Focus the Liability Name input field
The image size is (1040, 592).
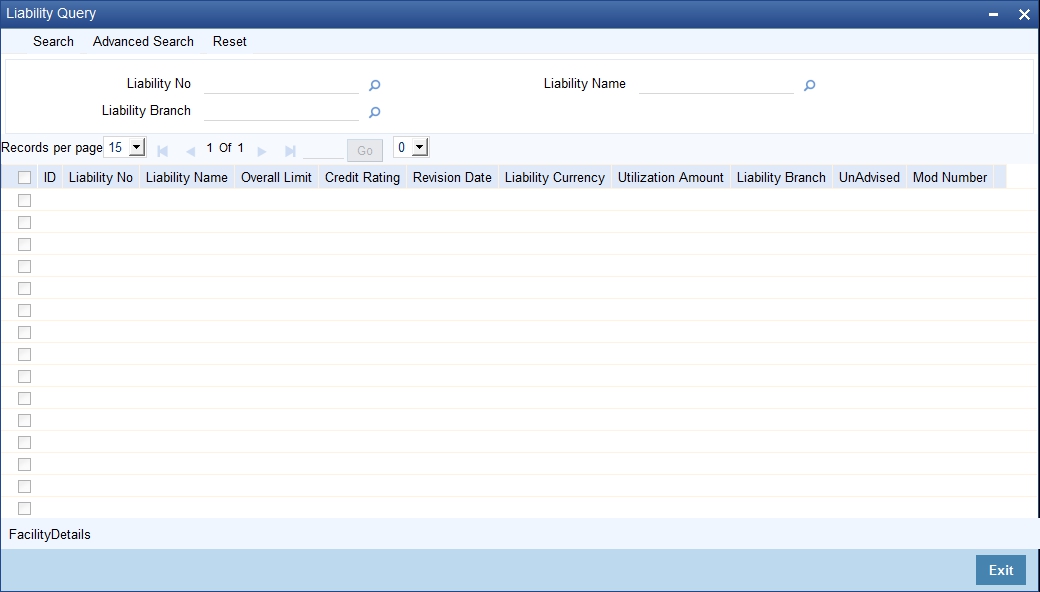click(716, 84)
